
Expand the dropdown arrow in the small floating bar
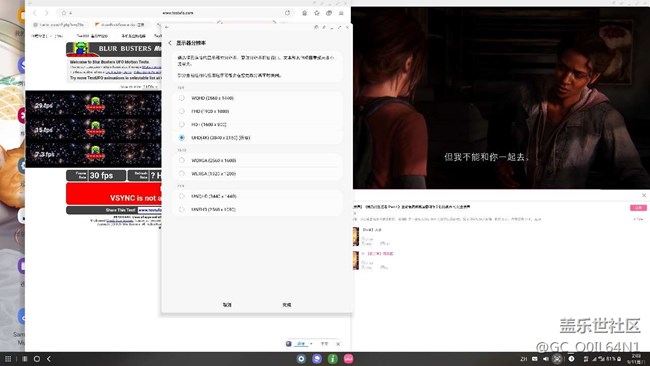(x=311, y=344)
